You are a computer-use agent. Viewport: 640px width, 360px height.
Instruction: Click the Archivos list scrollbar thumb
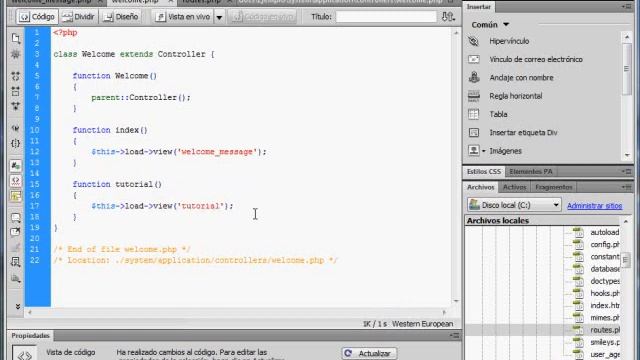pyautogui.click(x=626, y=260)
